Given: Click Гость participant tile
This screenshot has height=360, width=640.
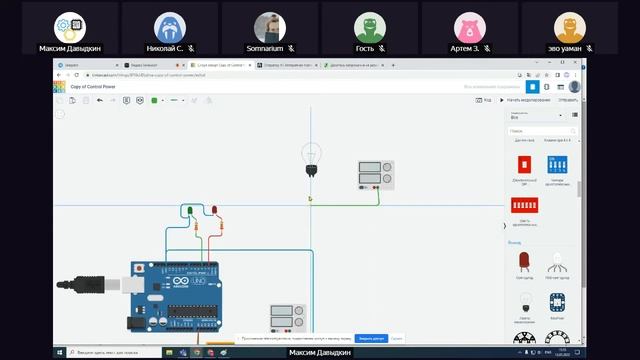Looking at the screenshot, I should click(x=370, y=28).
